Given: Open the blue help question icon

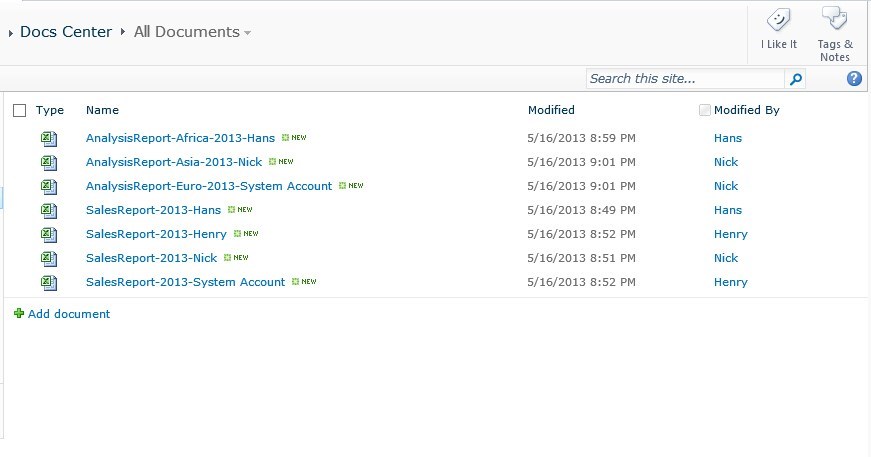Looking at the screenshot, I should coord(854,78).
